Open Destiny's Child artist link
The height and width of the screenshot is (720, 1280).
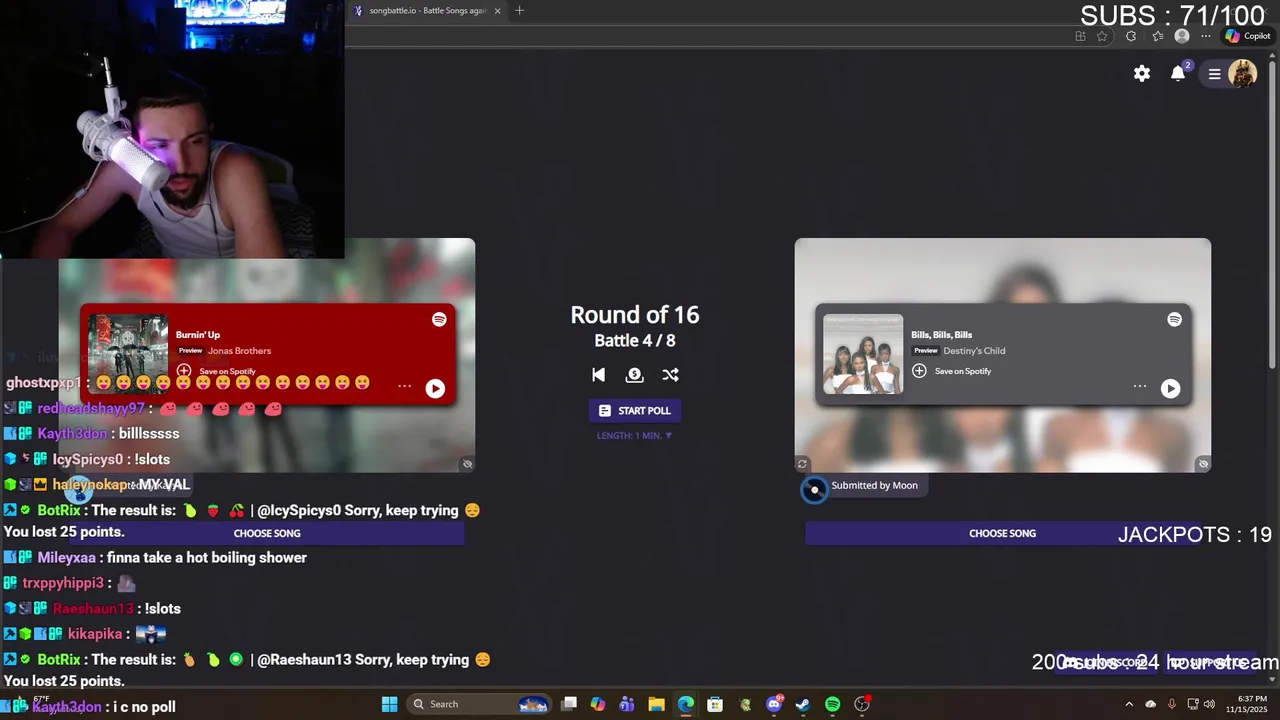pyautogui.click(x=974, y=351)
